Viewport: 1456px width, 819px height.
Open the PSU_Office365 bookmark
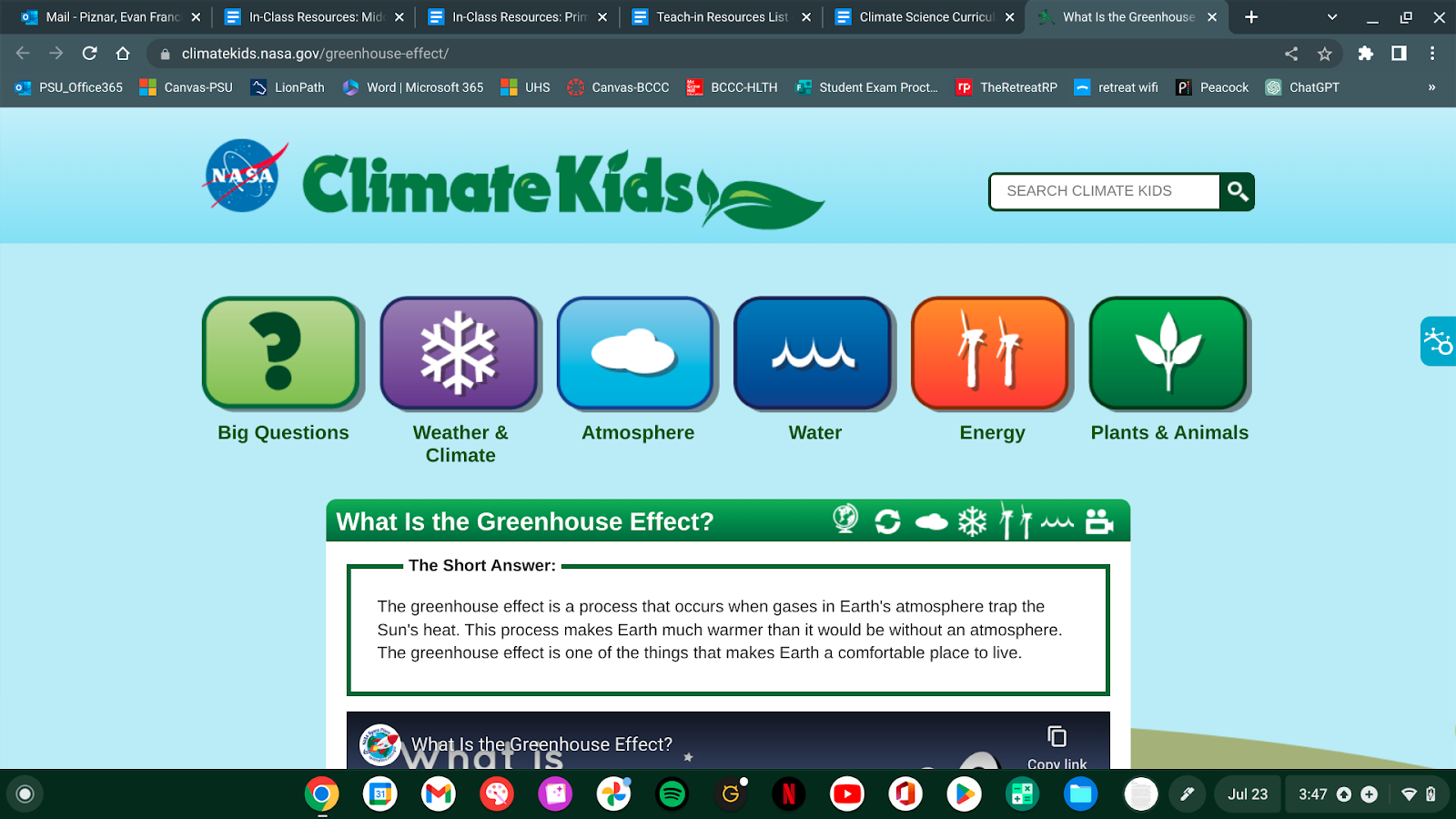69,87
